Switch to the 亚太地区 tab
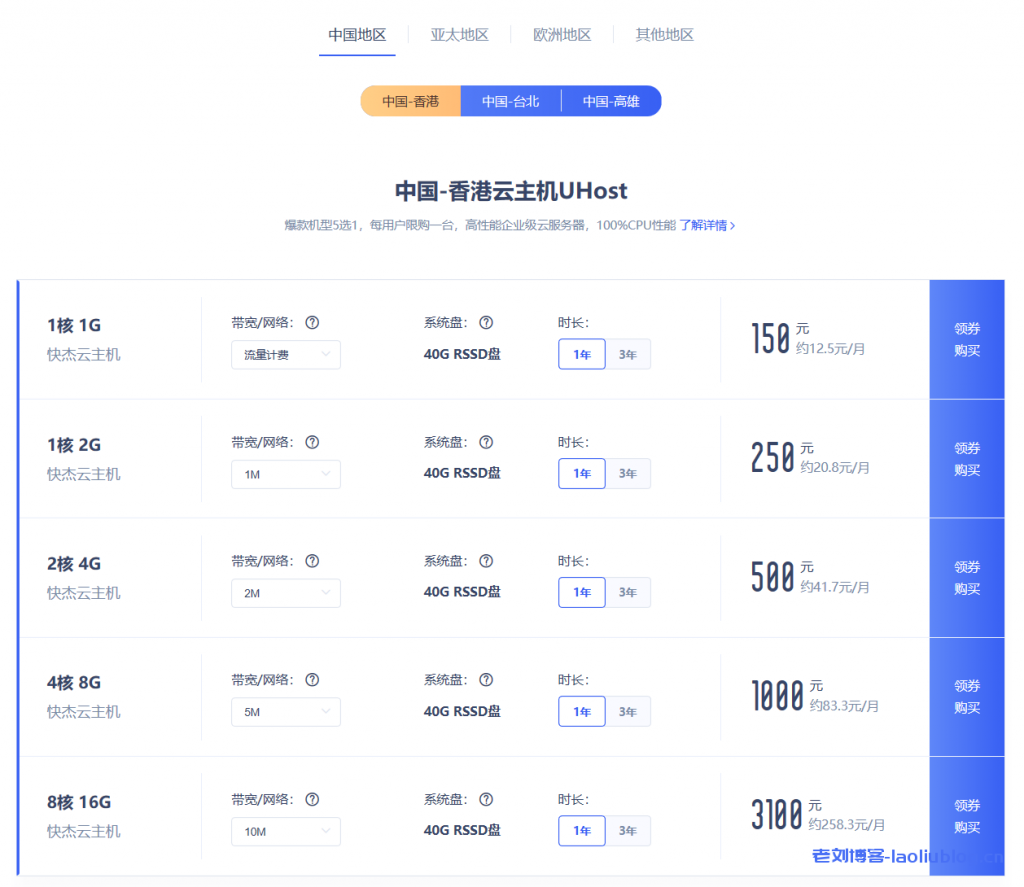The height and width of the screenshot is (887, 1024). click(x=459, y=35)
